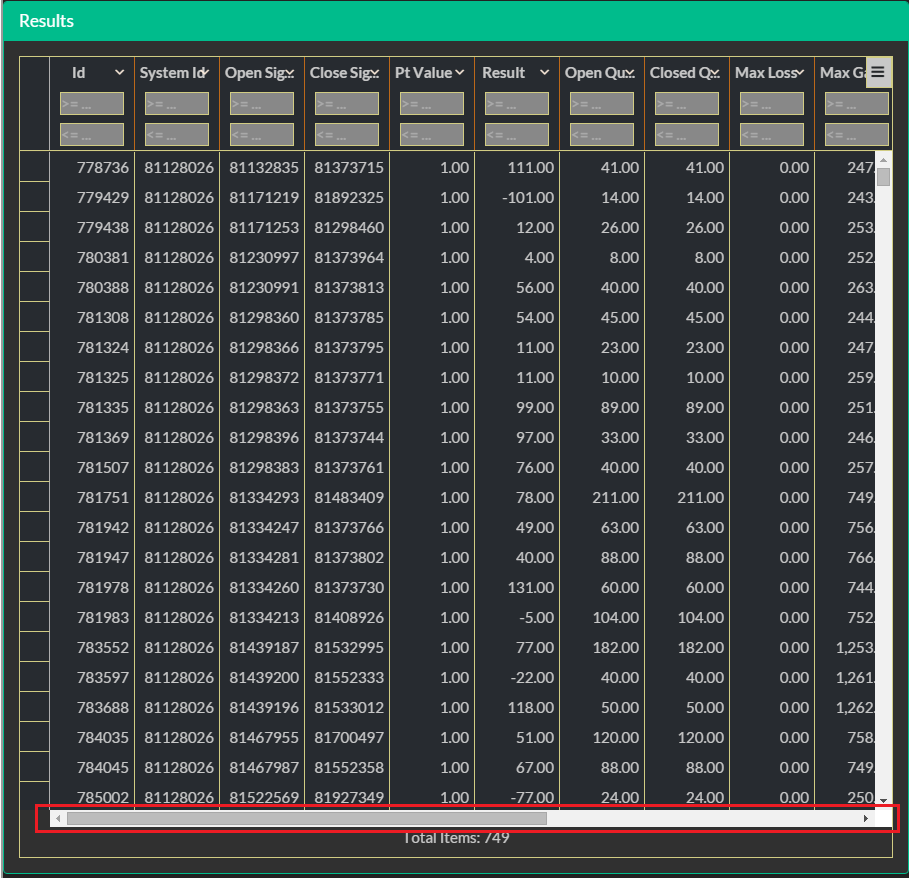Click the Open Sig cell 81467955
Screen dimensions: 909x878
264,737
